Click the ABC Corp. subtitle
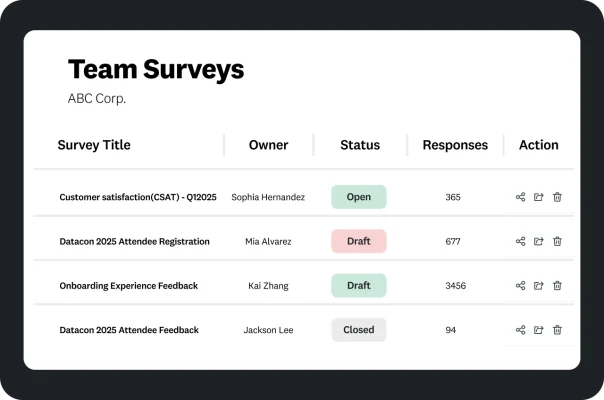604x400 pixels. click(97, 98)
